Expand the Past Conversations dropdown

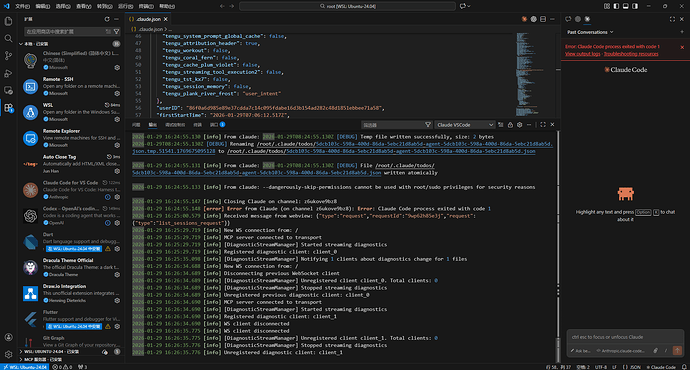pyautogui.click(x=590, y=32)
